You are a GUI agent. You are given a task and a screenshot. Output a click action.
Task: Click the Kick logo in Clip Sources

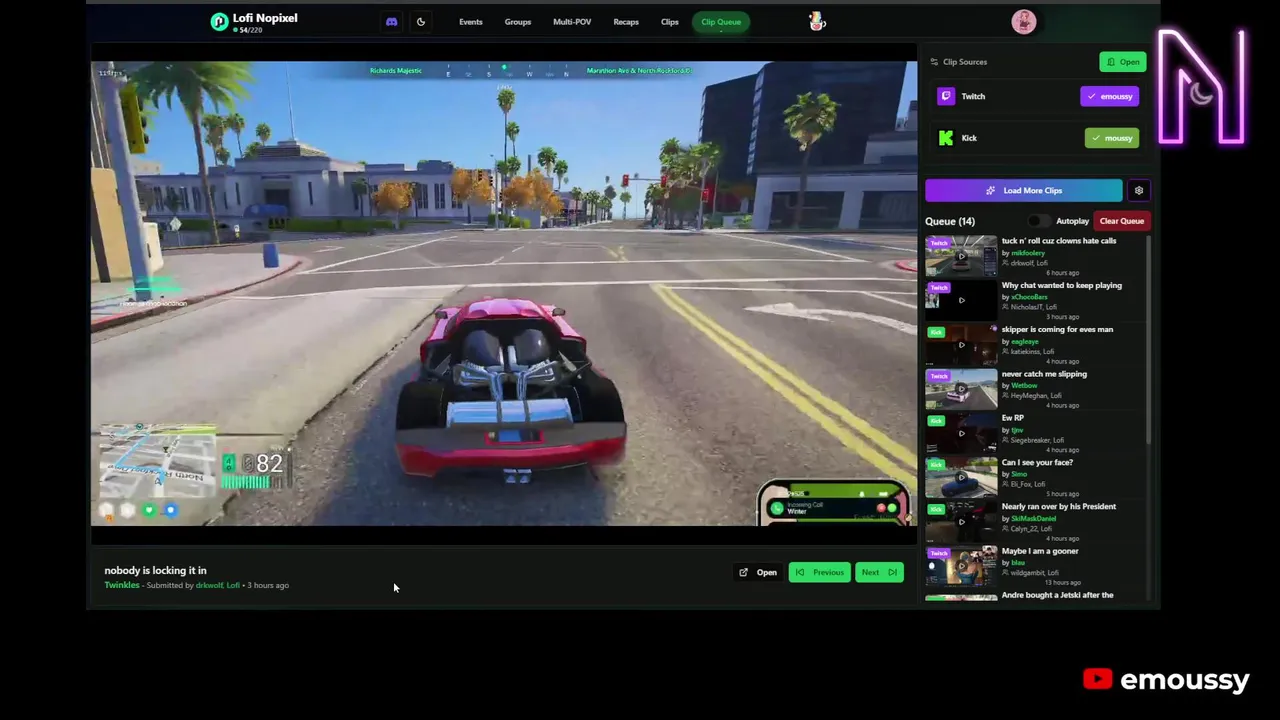point(946,138)
